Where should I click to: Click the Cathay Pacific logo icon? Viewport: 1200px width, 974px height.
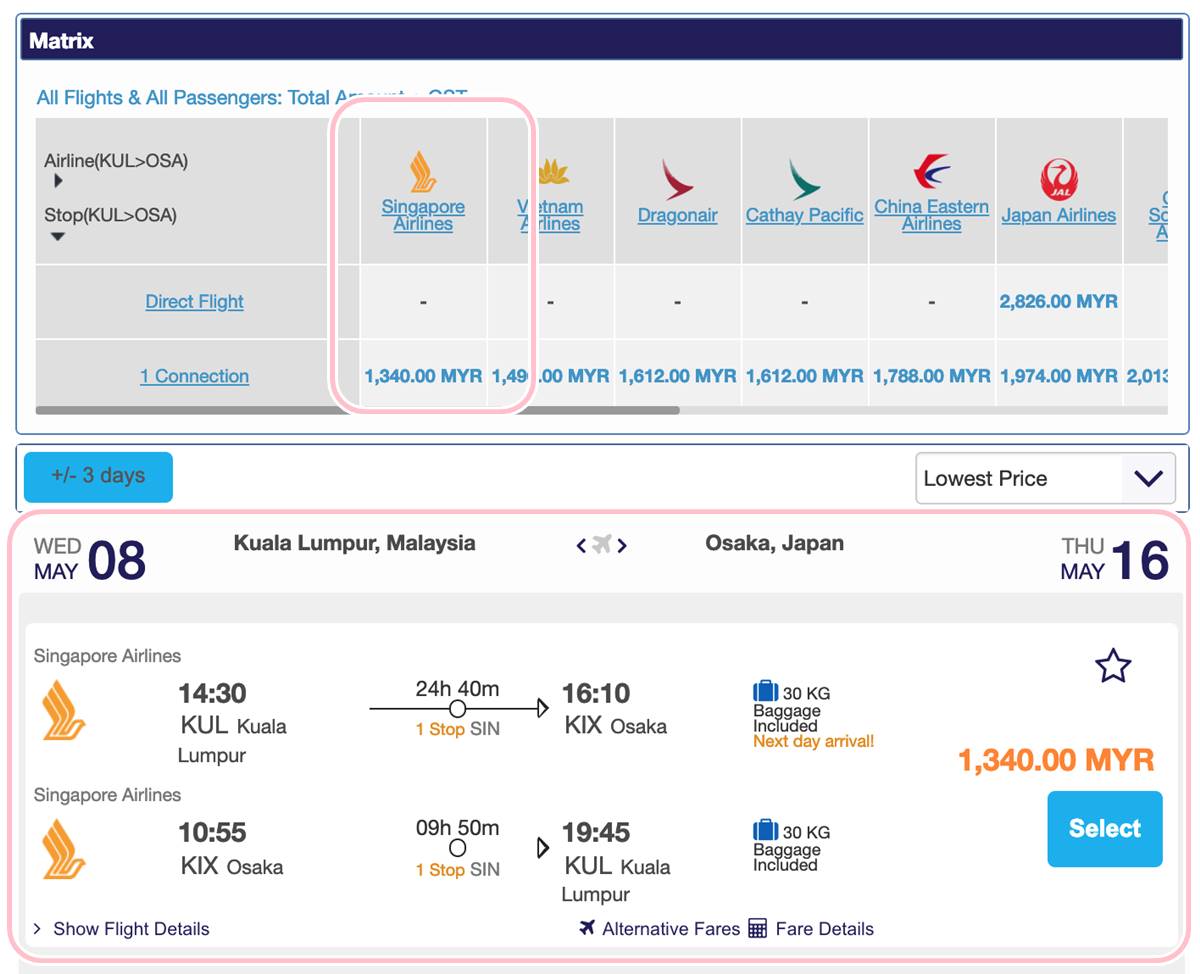[x=804, y=180]
